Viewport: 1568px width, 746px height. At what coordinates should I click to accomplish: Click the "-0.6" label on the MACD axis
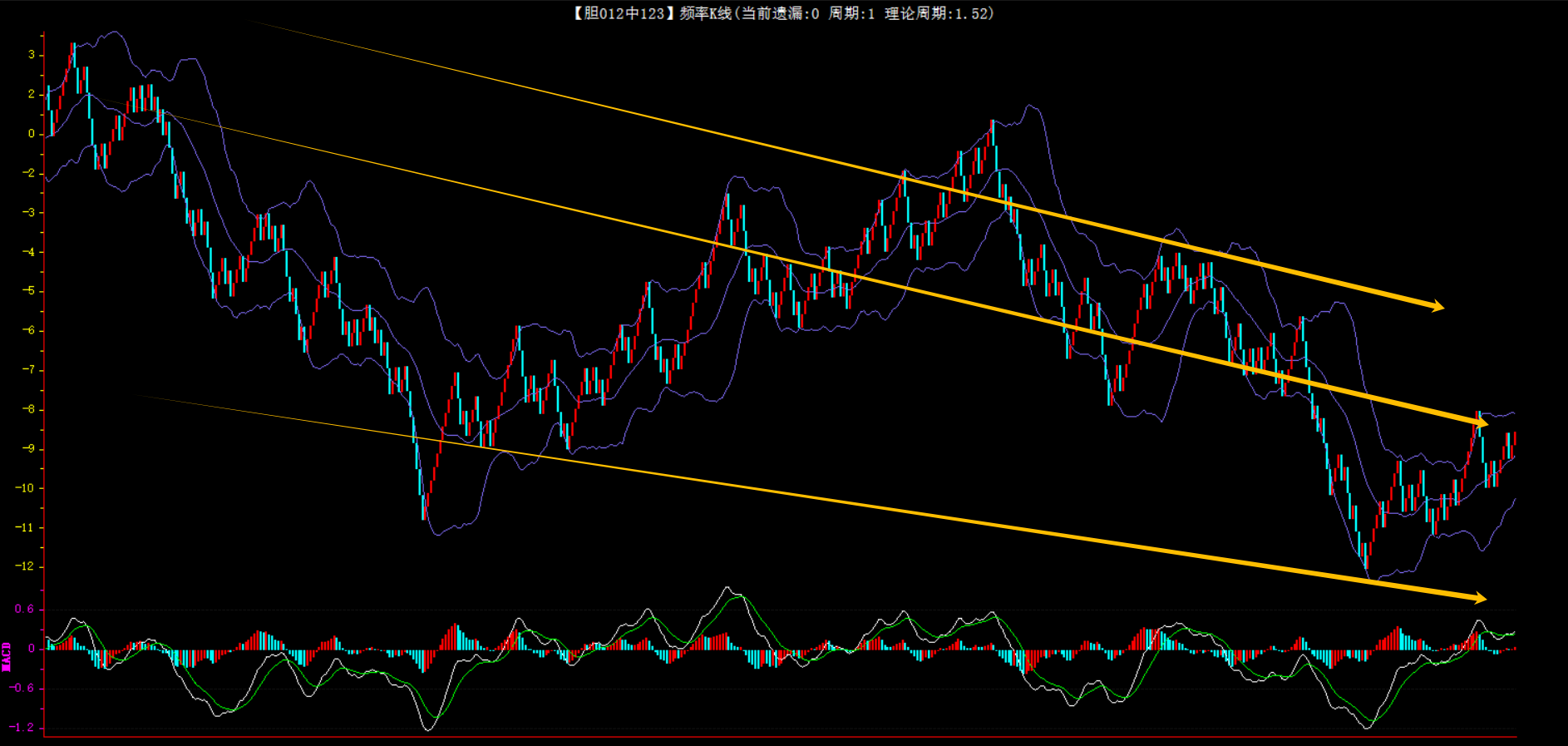click(22, 688)
